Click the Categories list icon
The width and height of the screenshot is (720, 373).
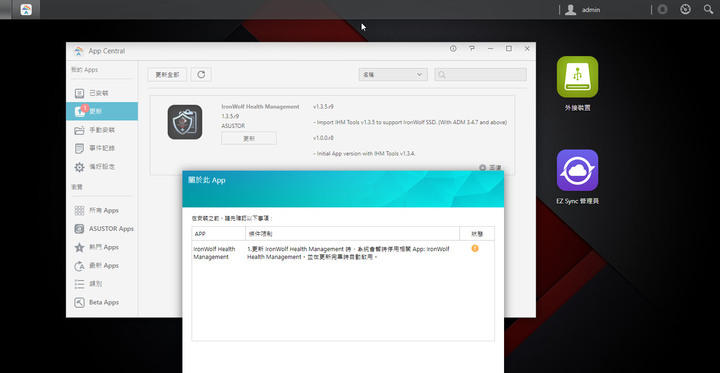pyautogui.click(x=79, y=284)
